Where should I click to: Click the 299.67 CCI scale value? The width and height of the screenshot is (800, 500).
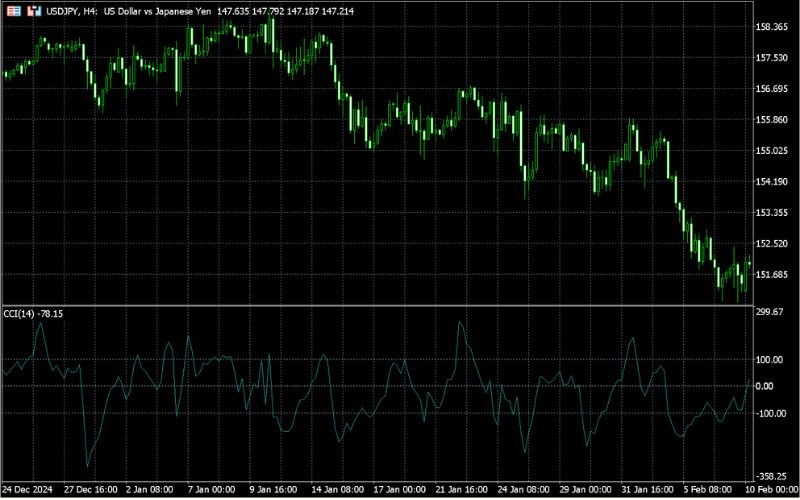tap(771, 313)
